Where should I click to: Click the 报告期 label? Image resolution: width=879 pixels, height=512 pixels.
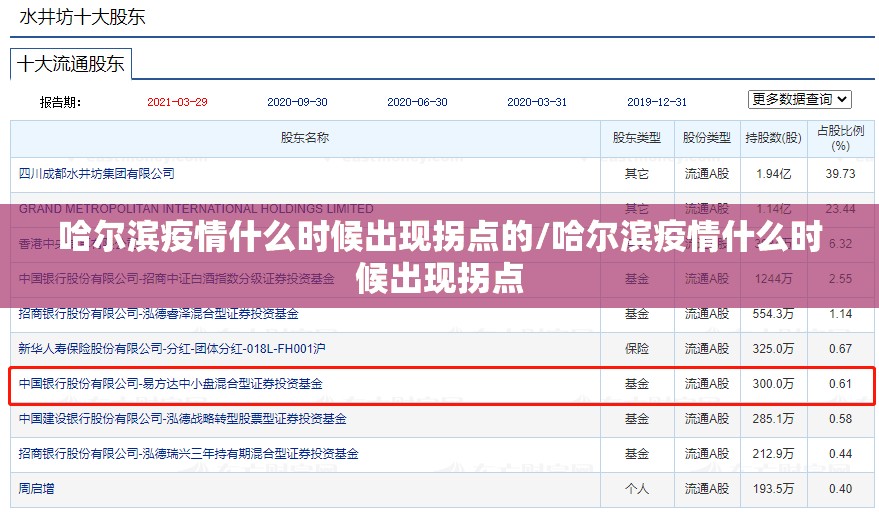point(61,102)
